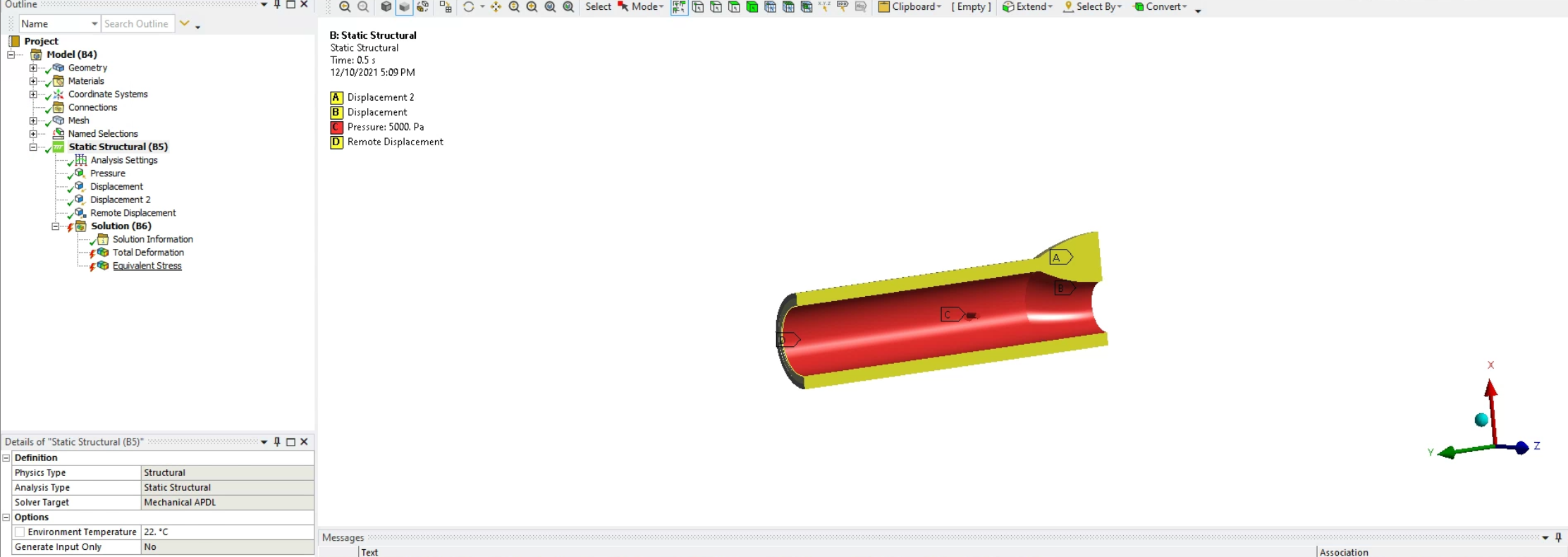
Task: Pin the Messages panel
Action: [x=1558, y=537]
